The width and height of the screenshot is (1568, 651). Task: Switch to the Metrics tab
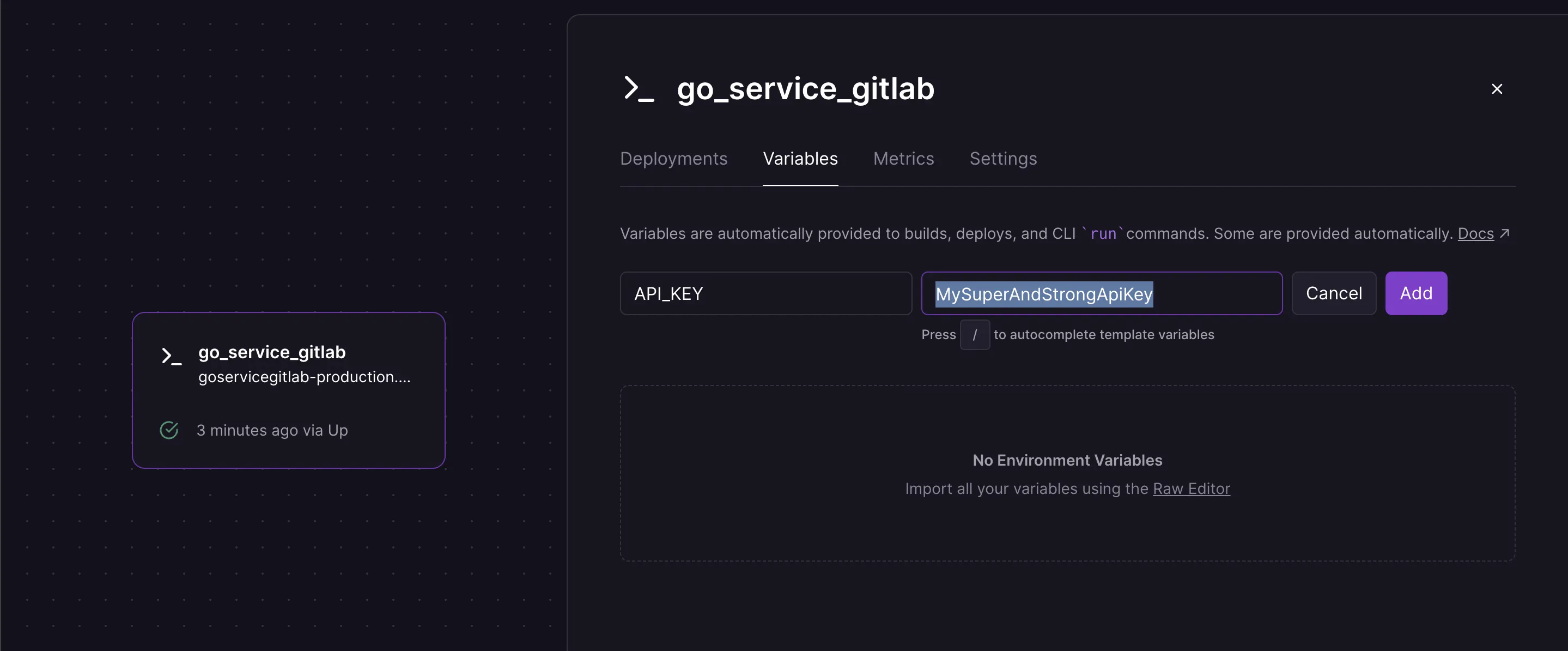tap(903, 158)
